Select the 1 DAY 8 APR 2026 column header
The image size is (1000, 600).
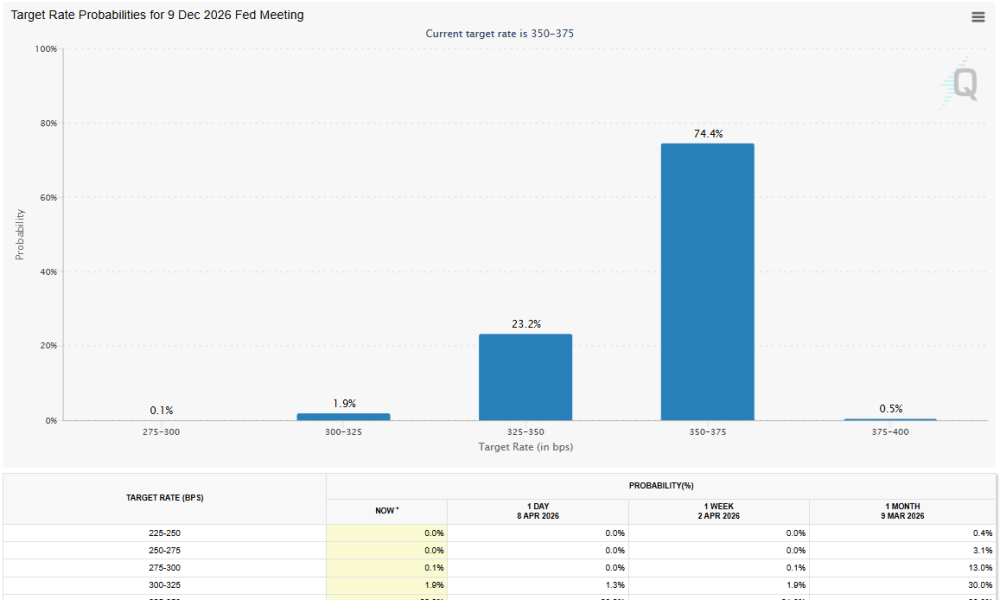(538, 511)
